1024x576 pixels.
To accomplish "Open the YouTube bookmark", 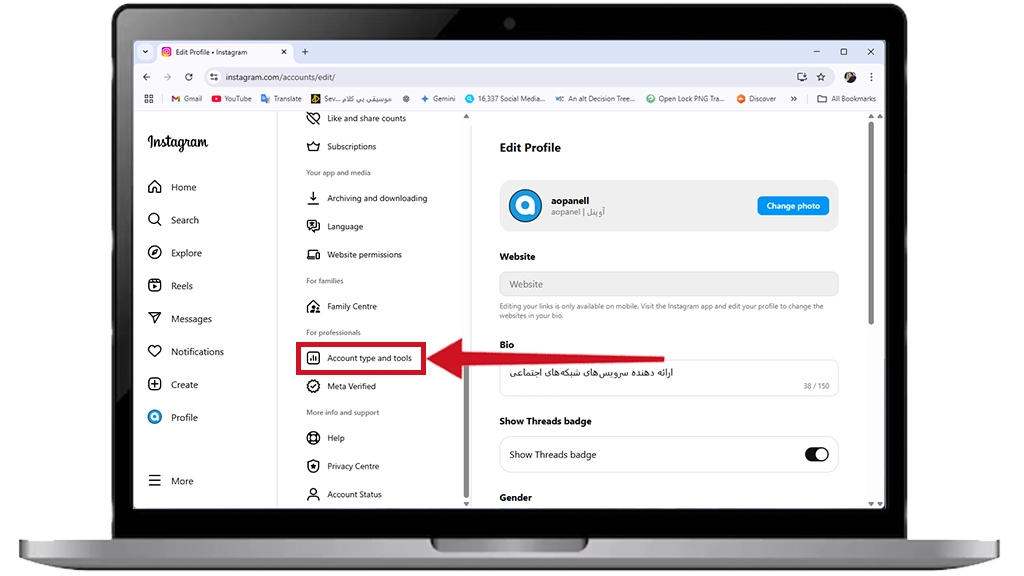I will [232, 99].
